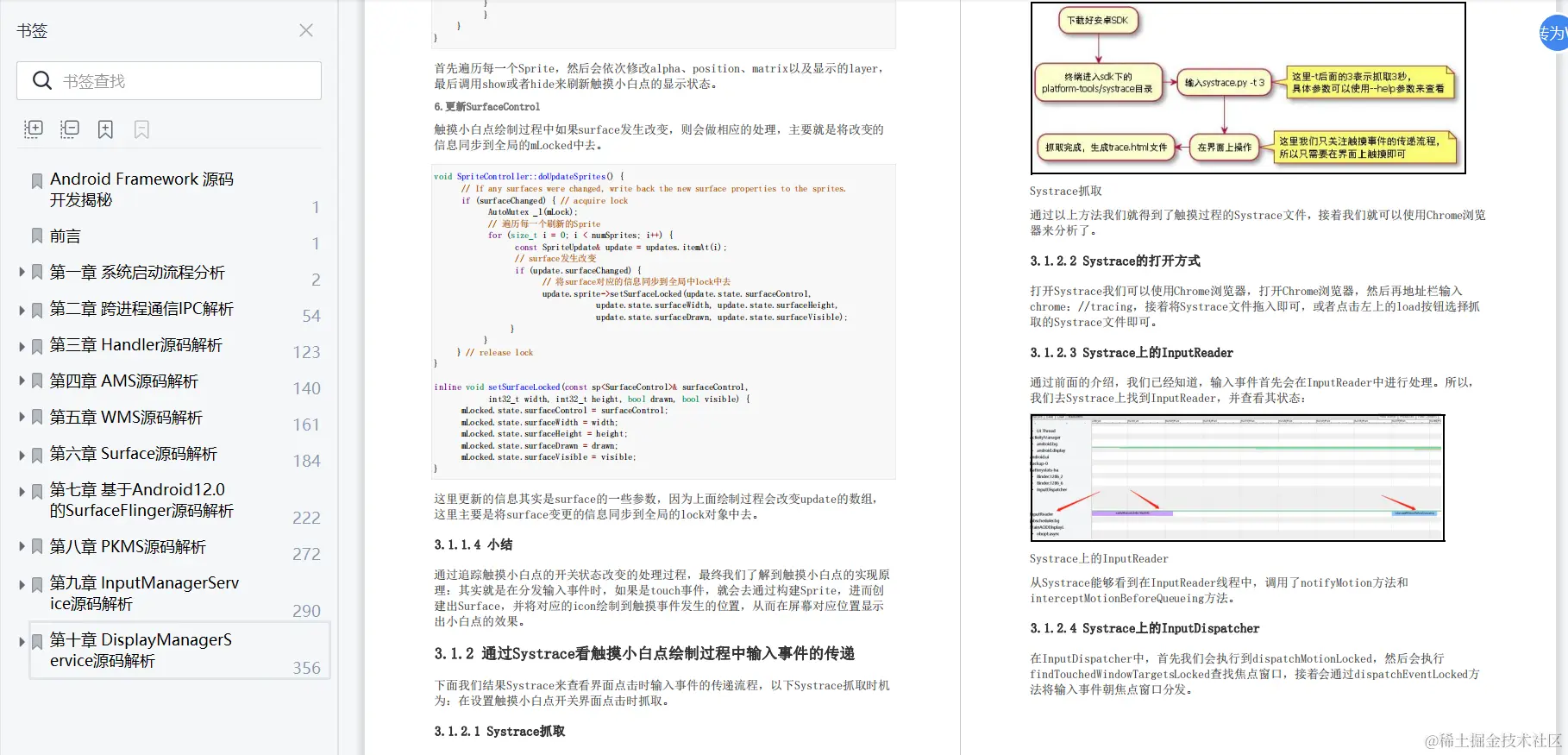Click page number 54 in bookmarks
Screen dimensions: 1568x755
[311, 316]
